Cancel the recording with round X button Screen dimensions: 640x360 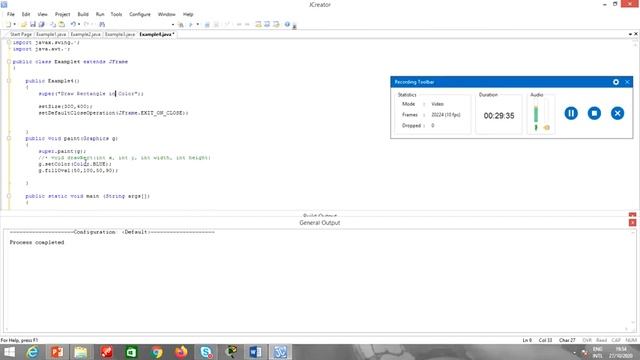pos(618,113)
